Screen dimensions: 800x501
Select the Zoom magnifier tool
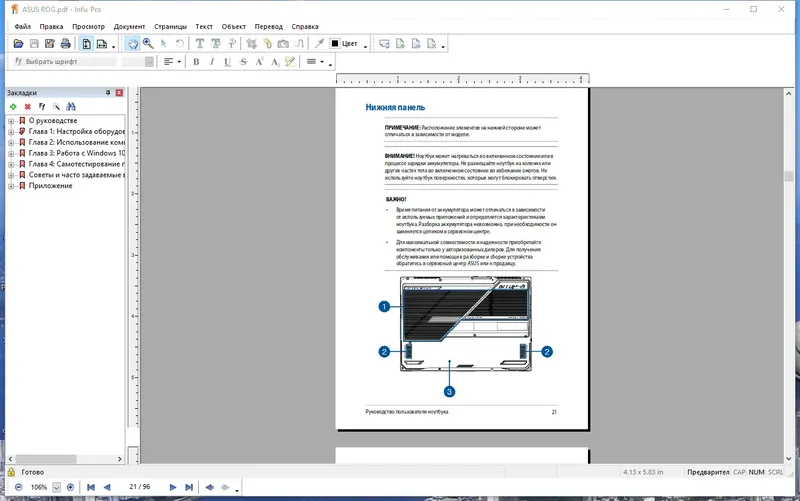pyautogui.click(x=148, y=44)
